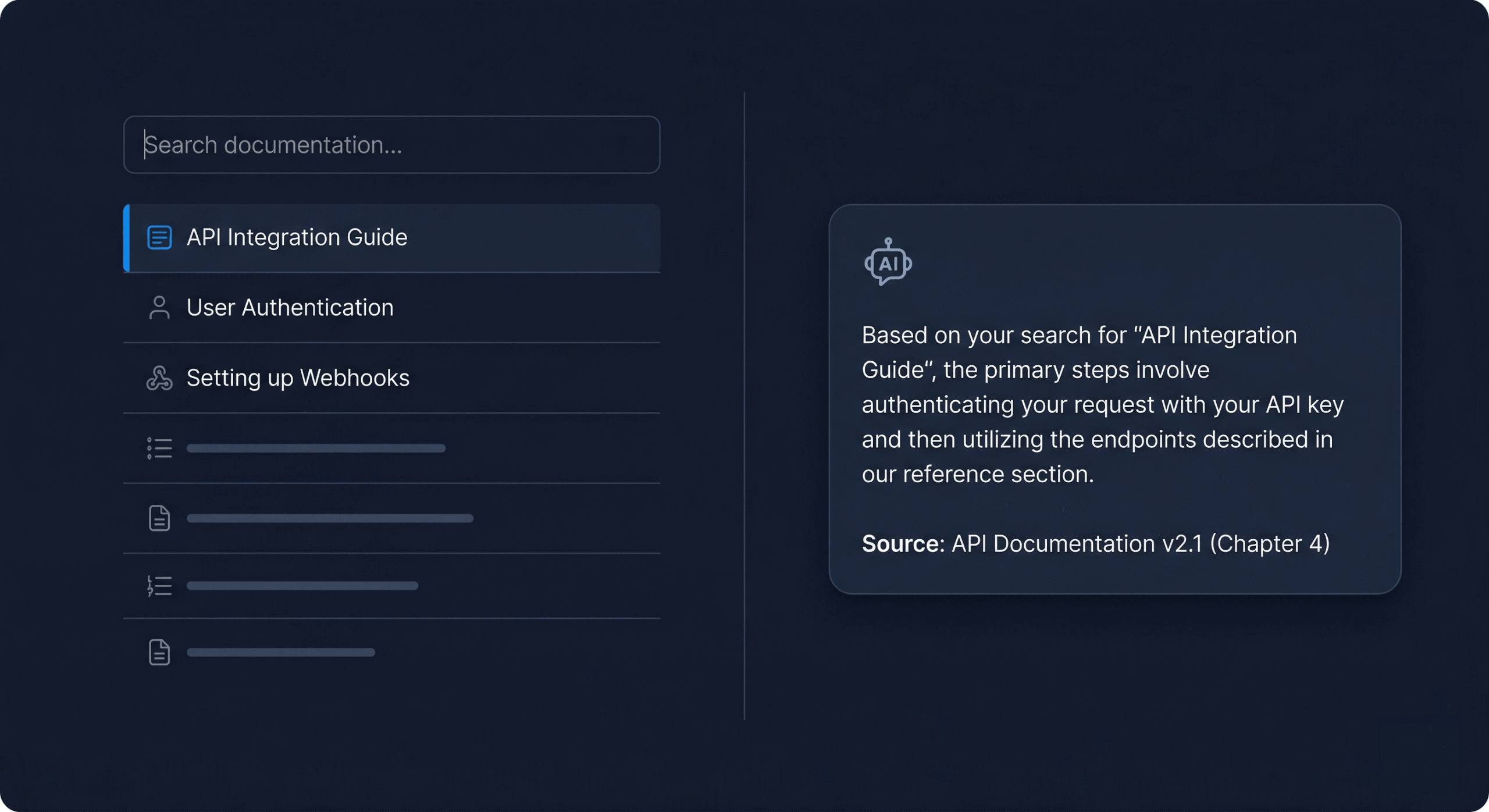Viewport: 1489px width, 812px height.
Task: Select the longest placeholder result bar
Action: pos(330,518)
